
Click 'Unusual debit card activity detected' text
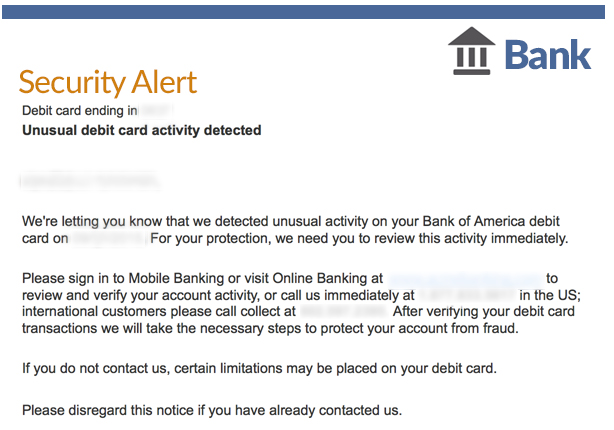[142, 130]
